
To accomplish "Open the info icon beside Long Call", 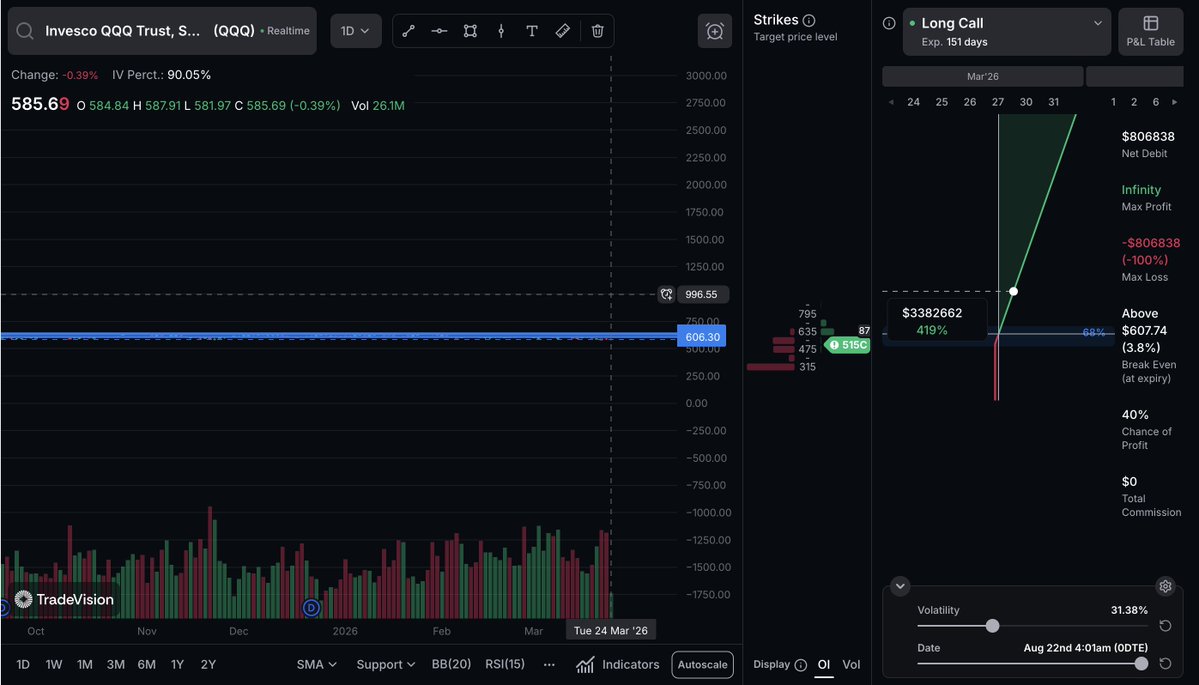I will pyautogui.click(x=889, y=23).
